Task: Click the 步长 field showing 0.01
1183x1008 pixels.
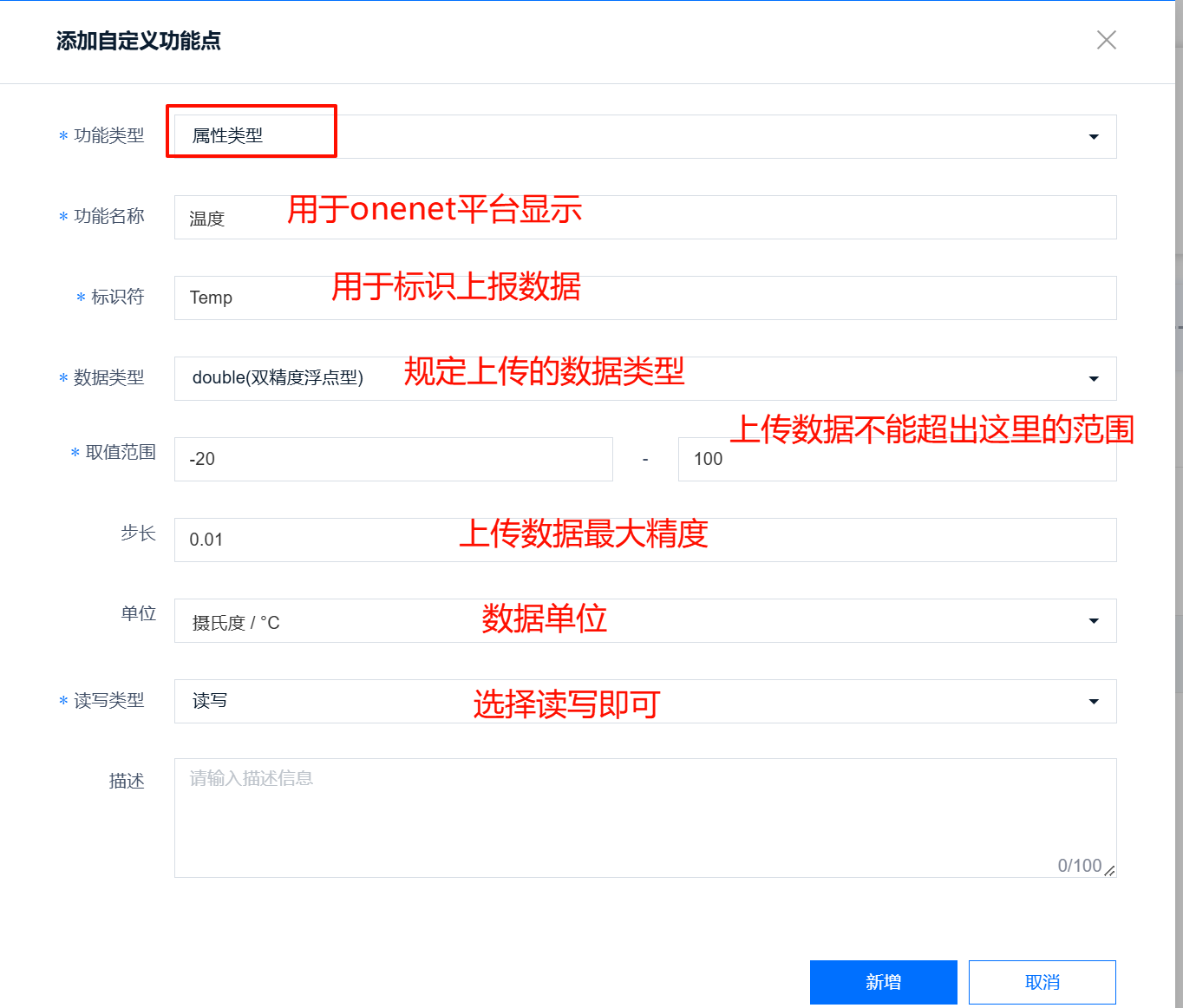Action: [645, 540]
